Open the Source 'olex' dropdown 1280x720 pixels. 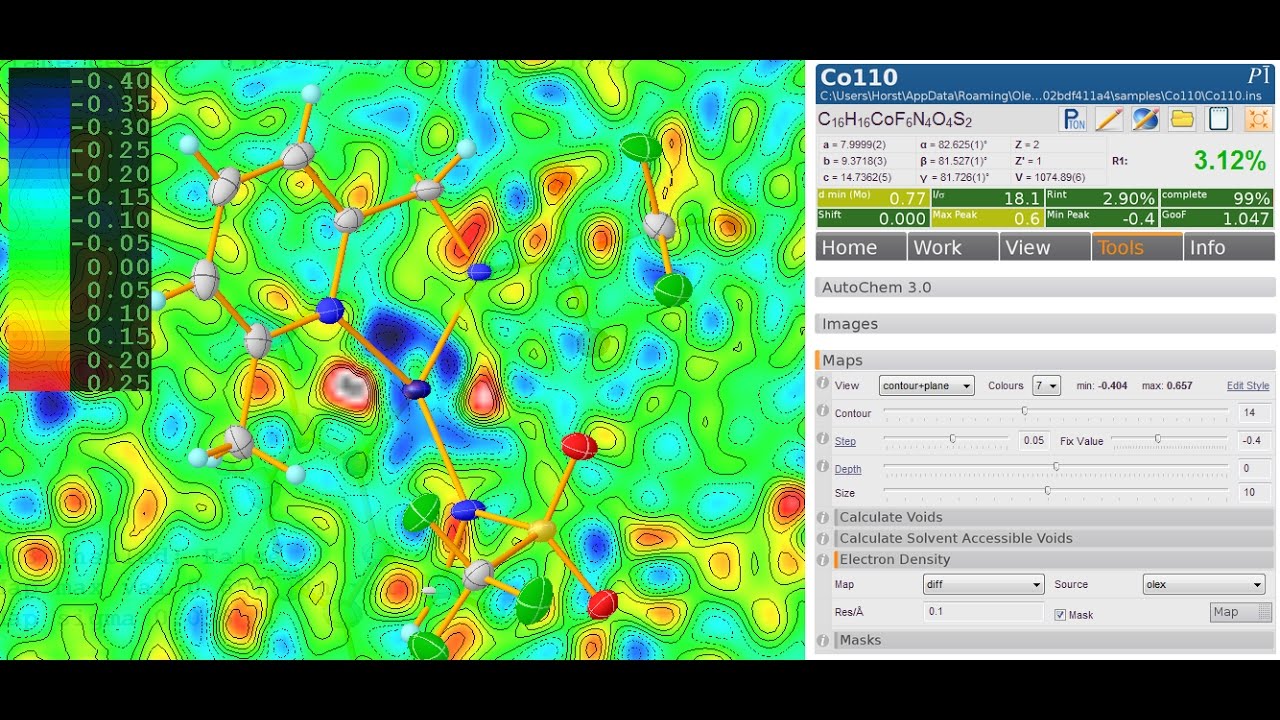coord(1204,585)
